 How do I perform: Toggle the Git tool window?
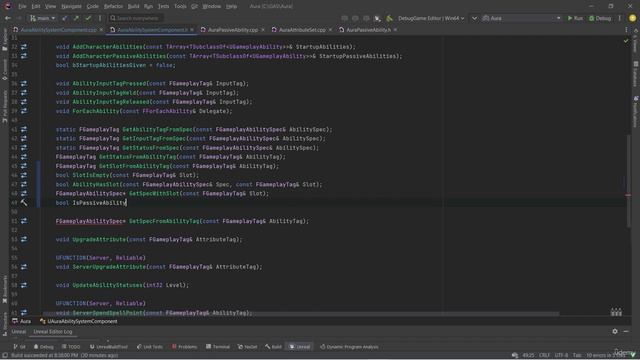pyautogui.click(x=19, y=347)
